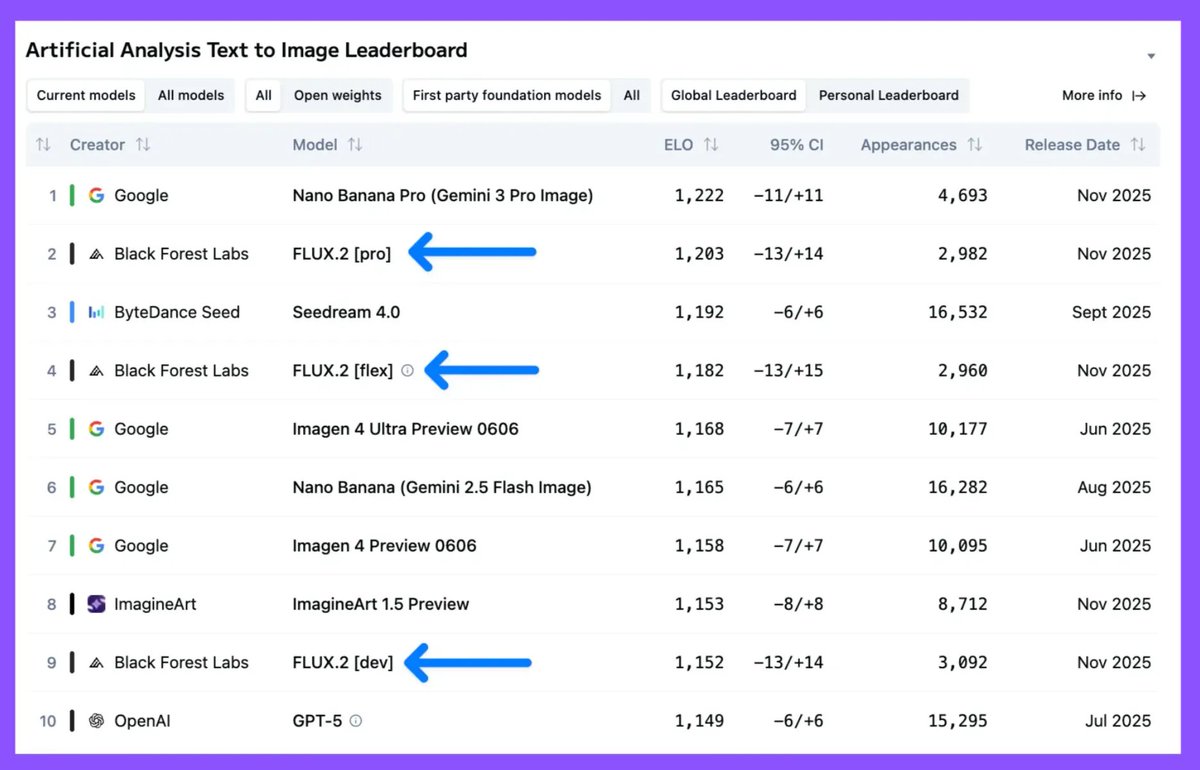Switch the filter to All models
Screen dimensions: 1200x770
pos(190,95)
